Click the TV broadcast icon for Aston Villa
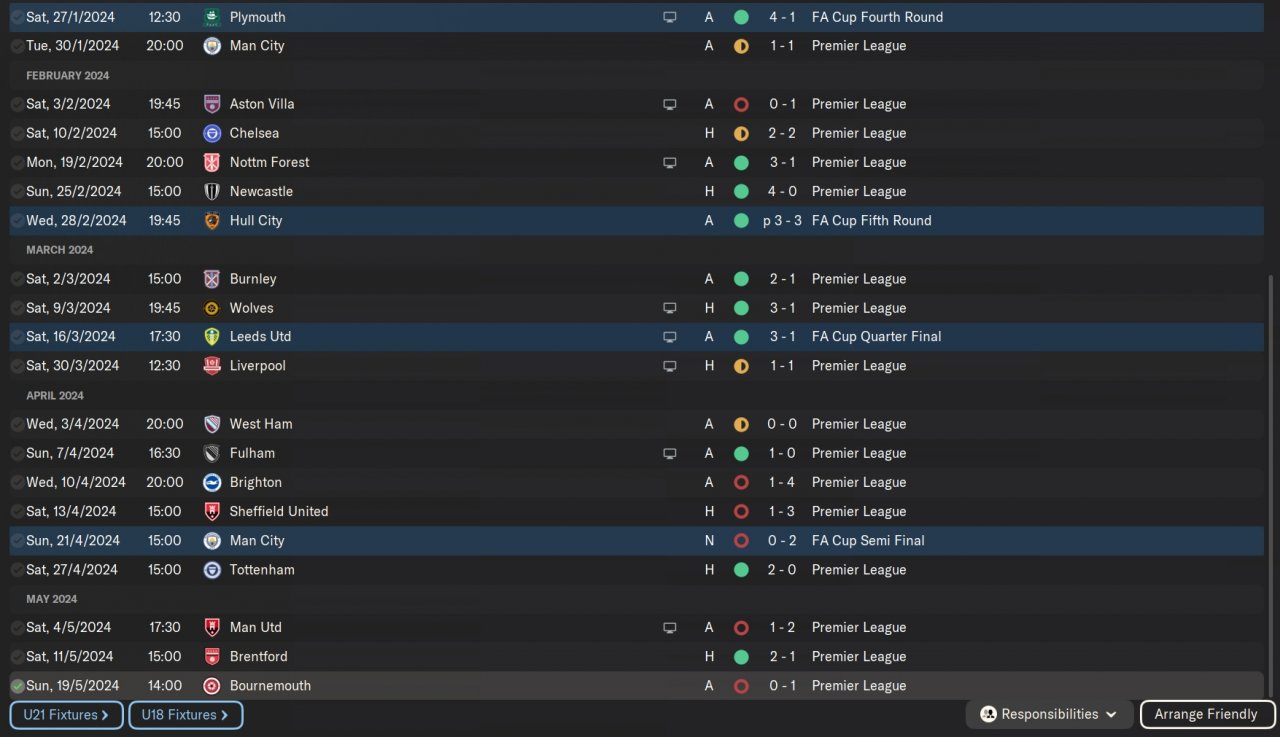The width and height of the screenshot is (1280, 737). tap(670, 104)
